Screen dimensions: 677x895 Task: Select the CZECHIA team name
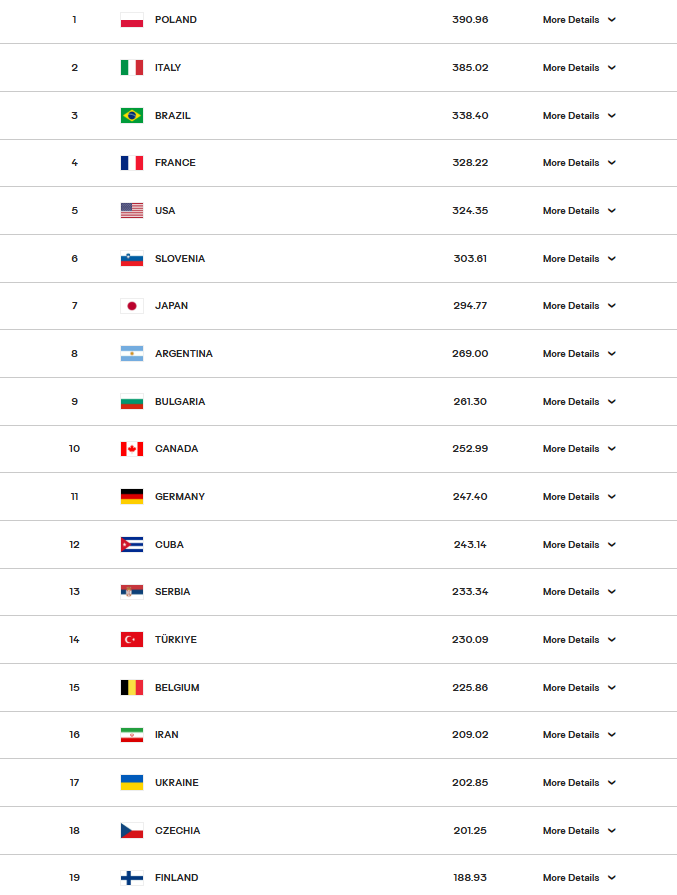[x=177, y=831]
